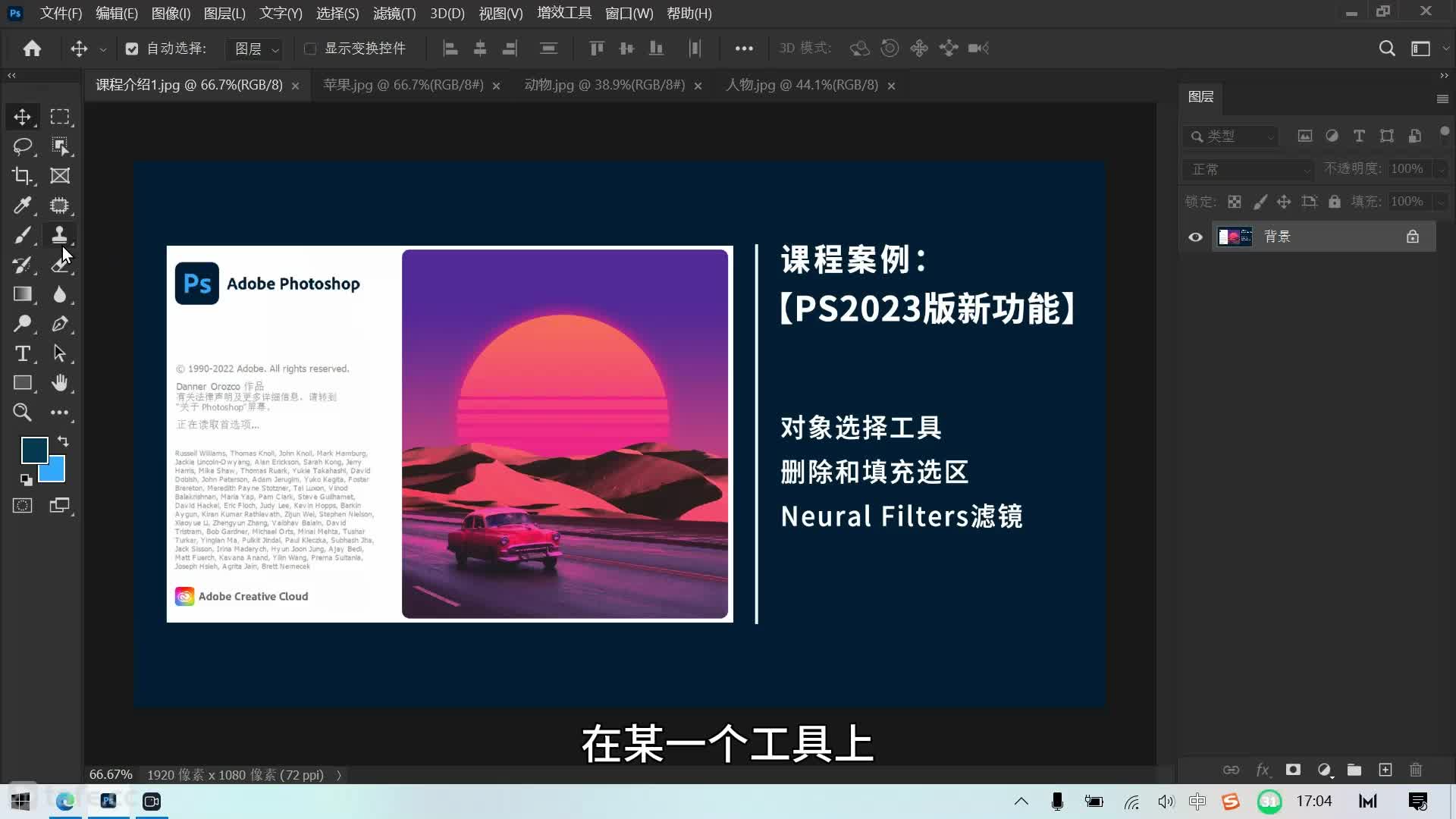
Task: Create a new group folder
Action: [1354, 770]
